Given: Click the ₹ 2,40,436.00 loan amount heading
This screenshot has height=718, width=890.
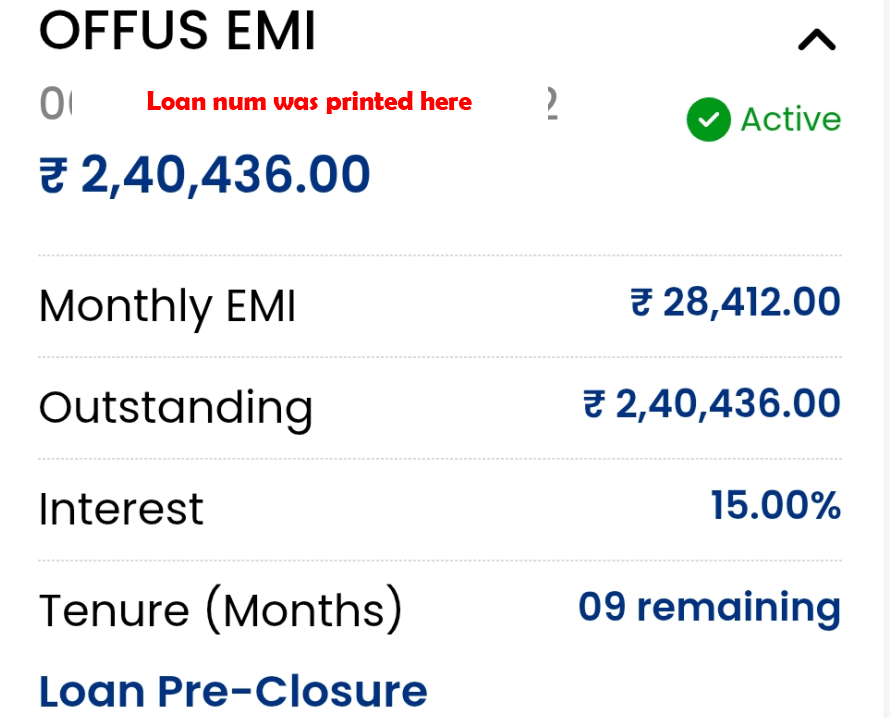Looking at the screenshot, I should 204,175.
